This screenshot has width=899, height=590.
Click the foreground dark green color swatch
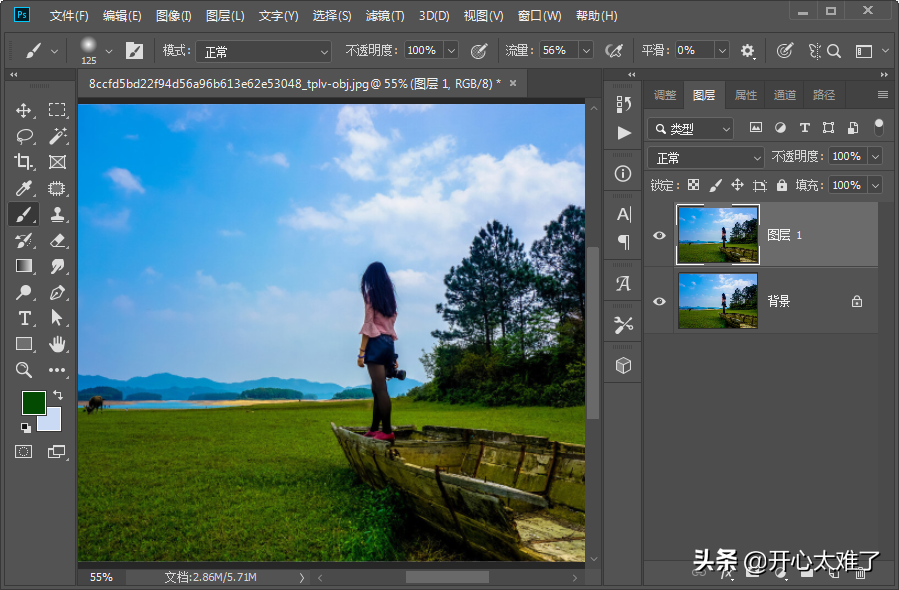coord(32,401)
